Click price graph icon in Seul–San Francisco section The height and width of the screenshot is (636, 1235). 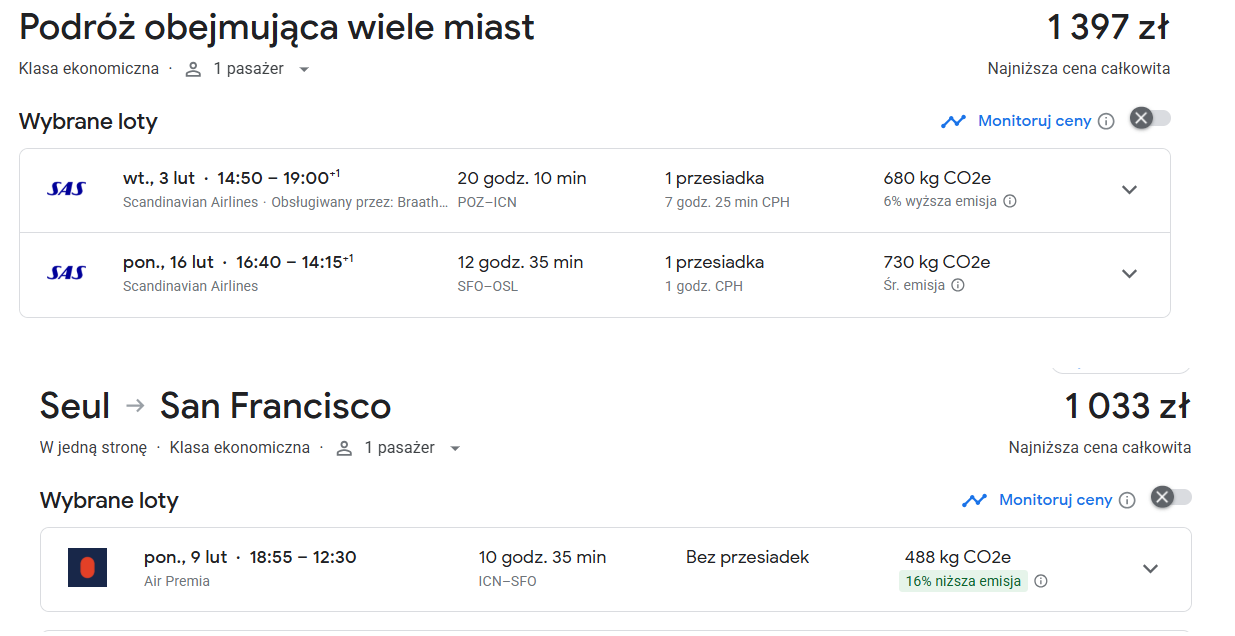click(974, 500)
